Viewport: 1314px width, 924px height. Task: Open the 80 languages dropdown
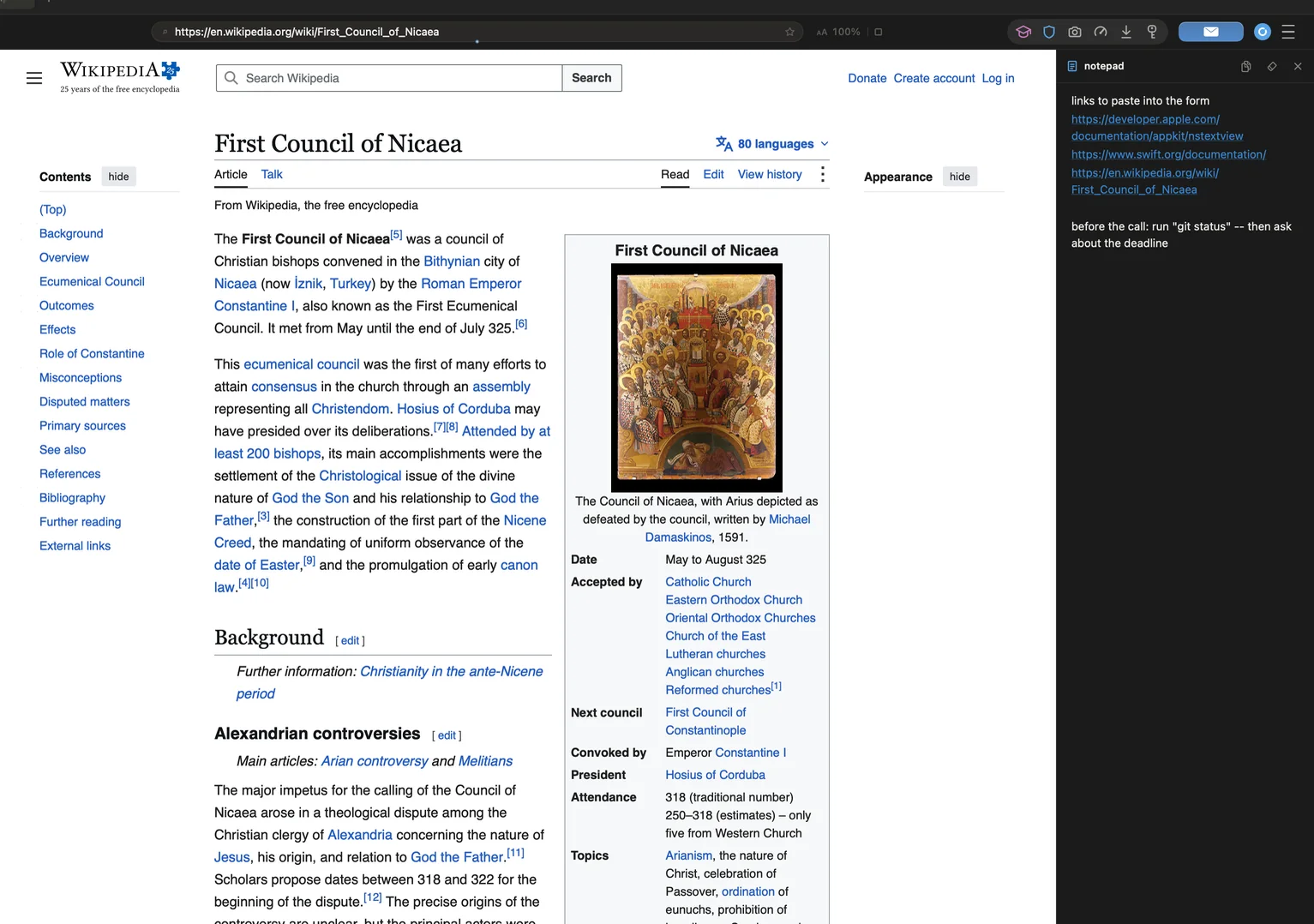tap(772, 144)
